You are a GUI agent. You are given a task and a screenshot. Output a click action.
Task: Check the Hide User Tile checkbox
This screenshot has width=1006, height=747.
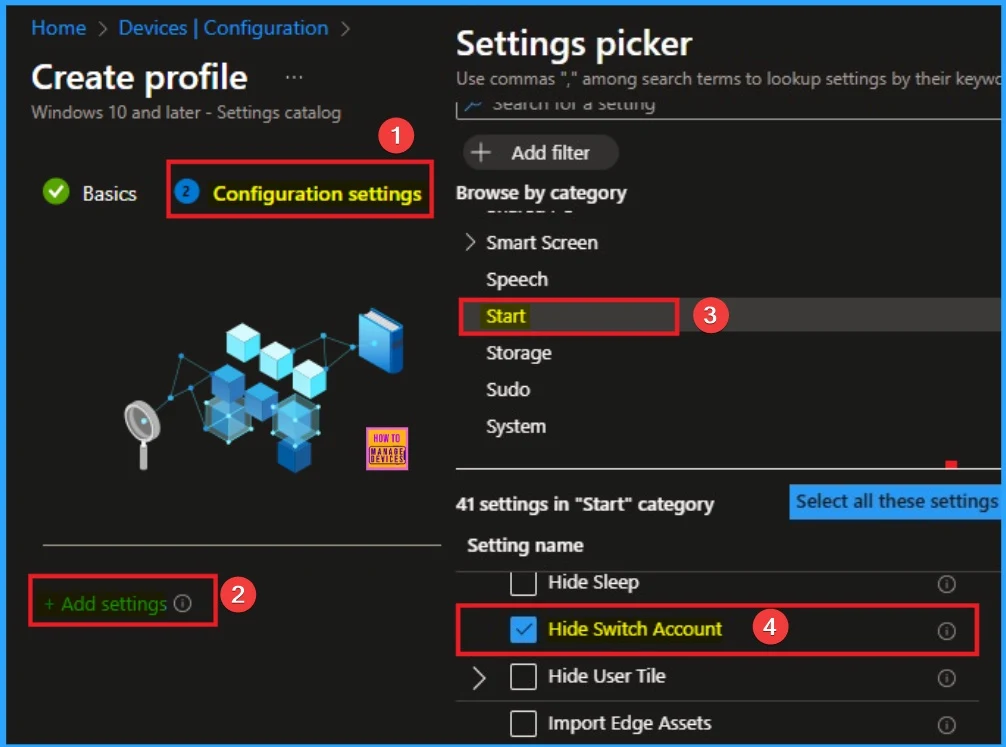(x=523, y=677)
